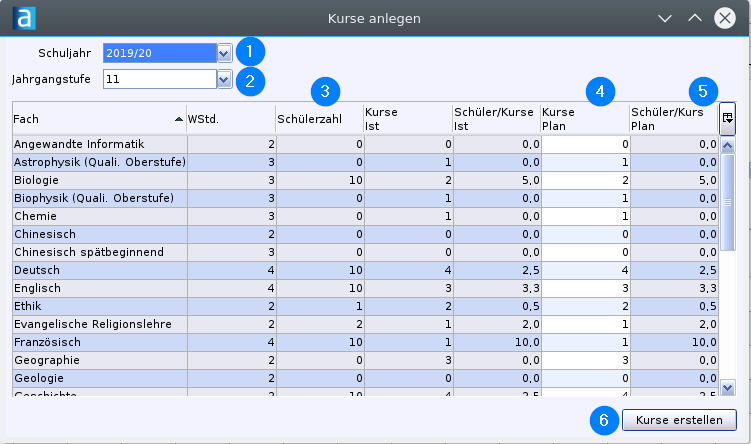Select the Chemie row
Image resolution: width=751 pixels, height=444 pixels.
365,216
